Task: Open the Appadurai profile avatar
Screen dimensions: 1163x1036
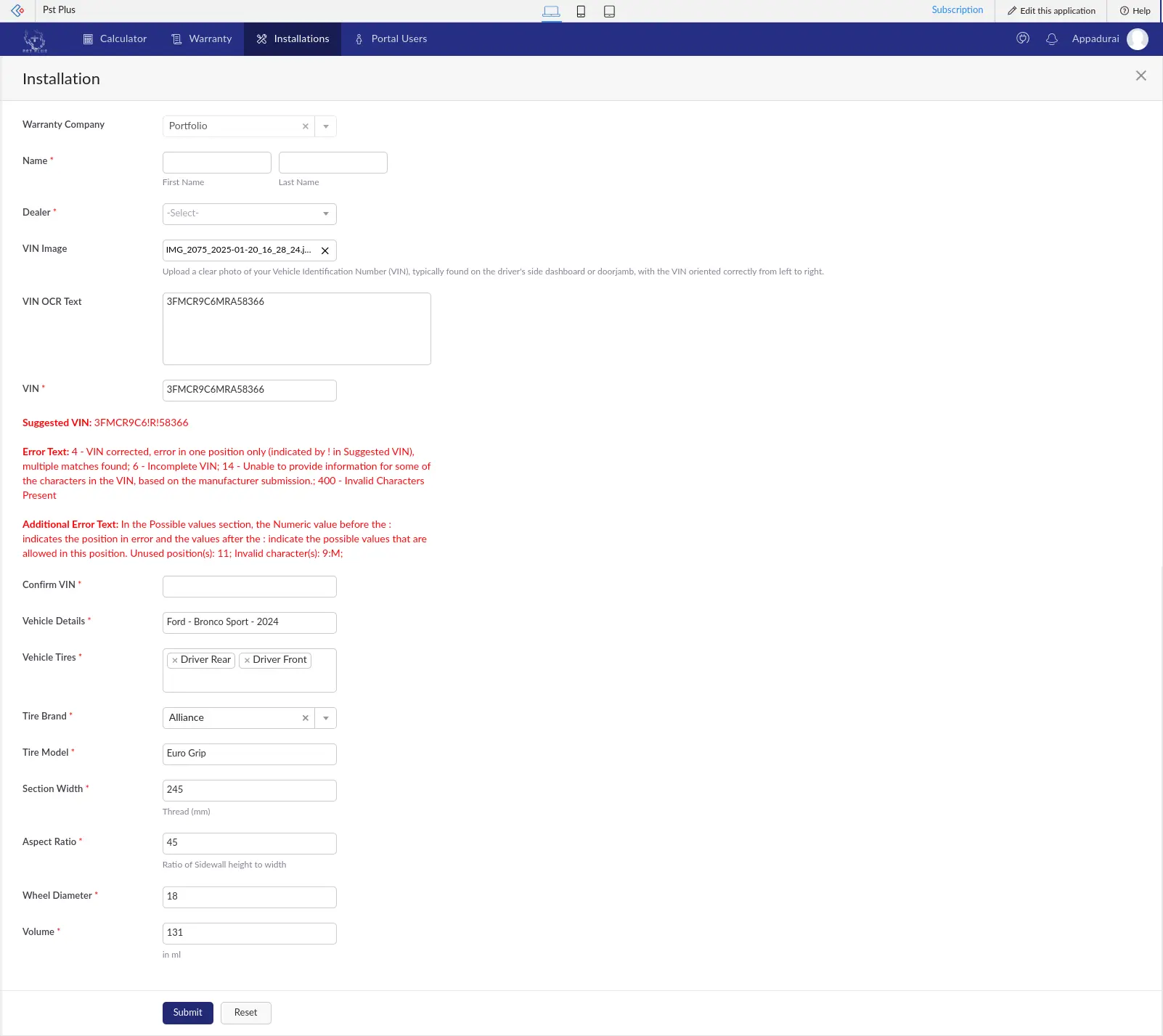Action: click(x=1137, y=38)
